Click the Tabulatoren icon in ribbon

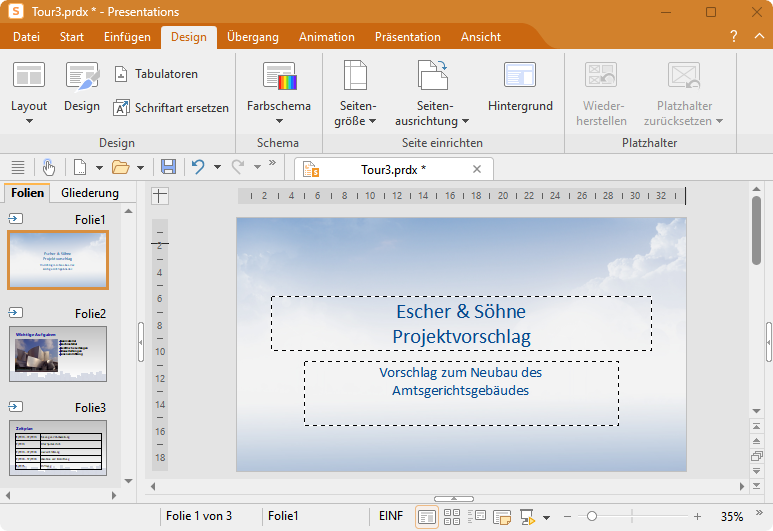point(121,74)
